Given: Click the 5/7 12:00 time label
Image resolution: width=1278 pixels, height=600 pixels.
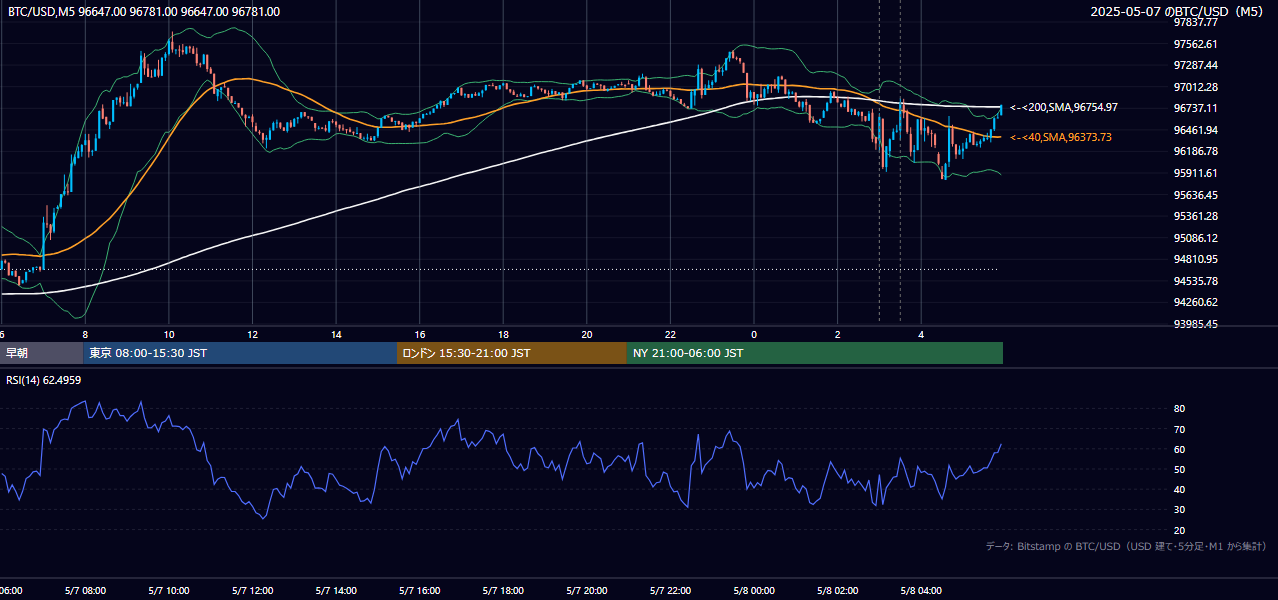Looking at the screenshot, I should click(x=252, y=591).
